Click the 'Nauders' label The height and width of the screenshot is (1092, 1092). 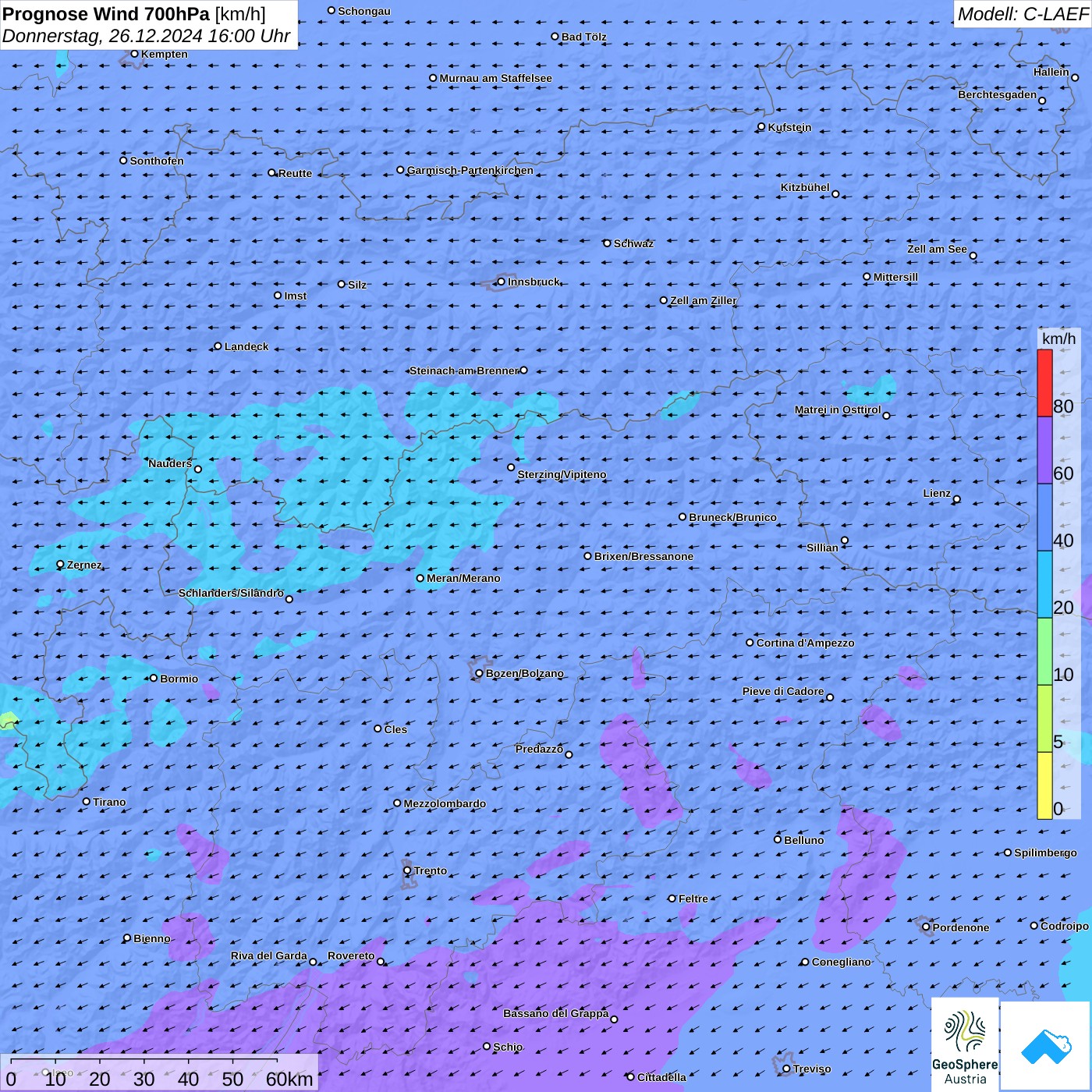click(x=170, y=463)
